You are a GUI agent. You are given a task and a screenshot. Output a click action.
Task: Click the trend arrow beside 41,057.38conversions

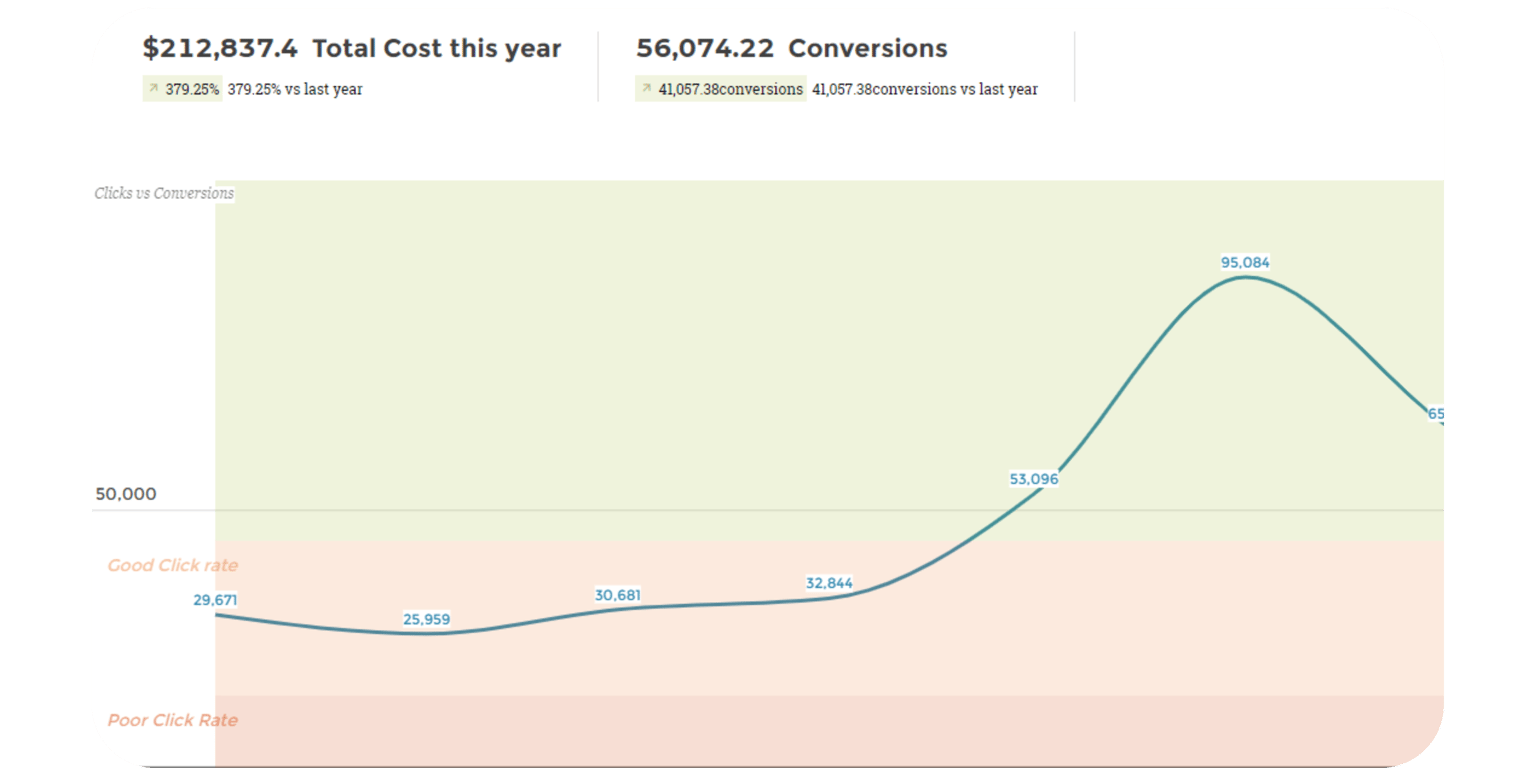point(646,89)
